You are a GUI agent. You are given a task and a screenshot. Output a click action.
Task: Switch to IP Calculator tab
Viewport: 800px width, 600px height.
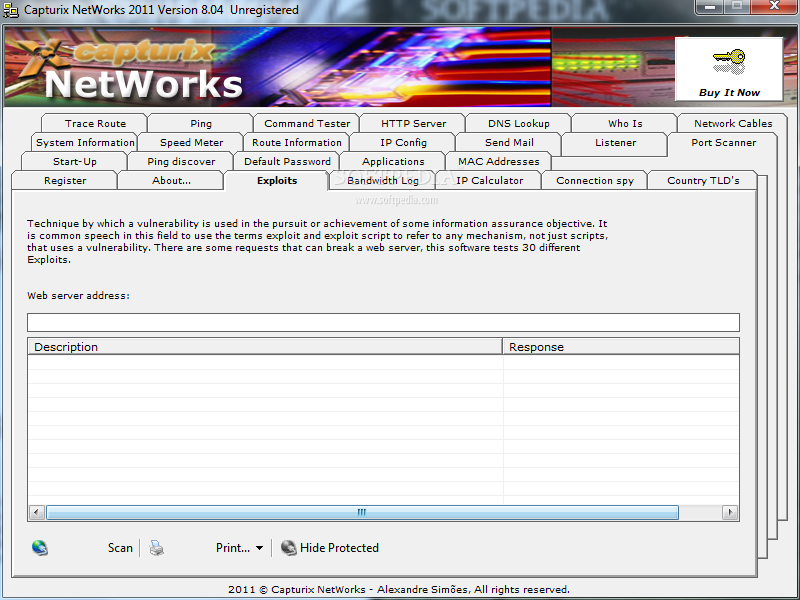point(489,181)
